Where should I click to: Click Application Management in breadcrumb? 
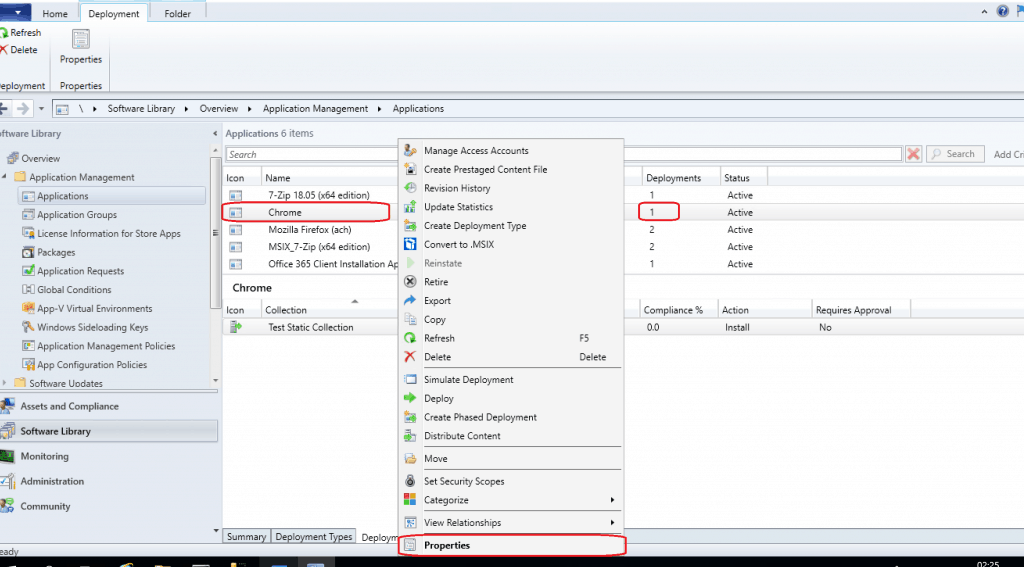315,109
